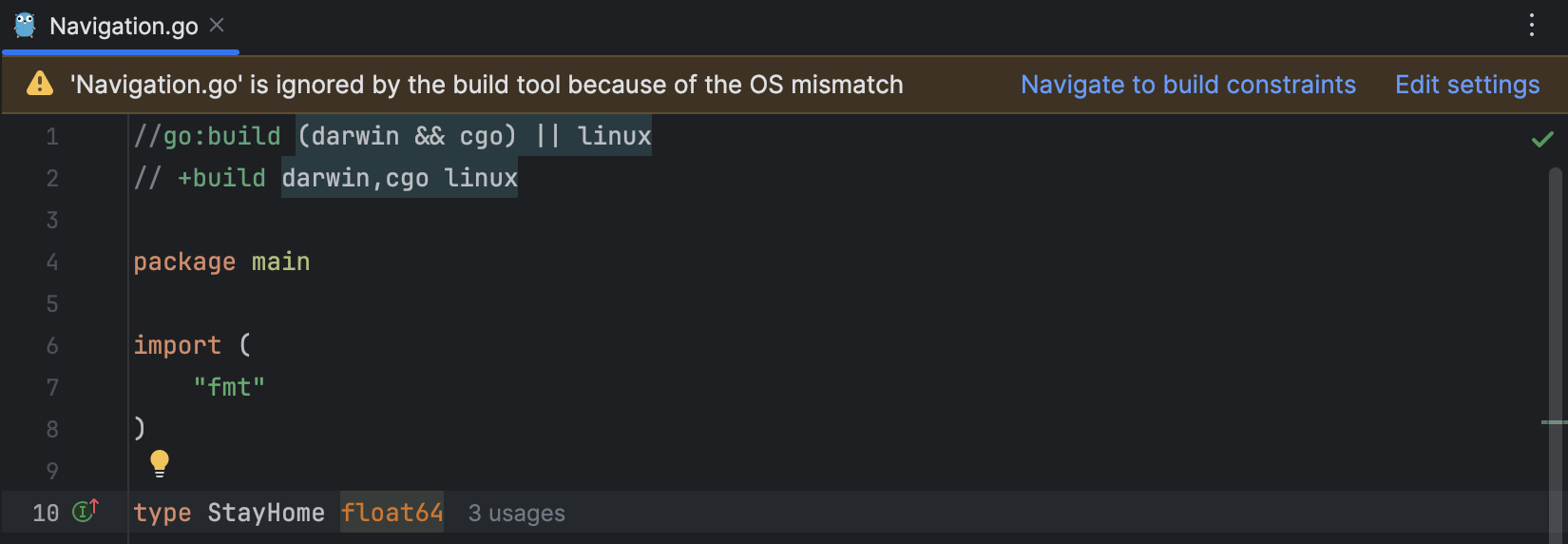Click the gutter implementation icon on line 10
Image resolution: width=1568 pixels, height=544 pixels.
click(86, 512)
